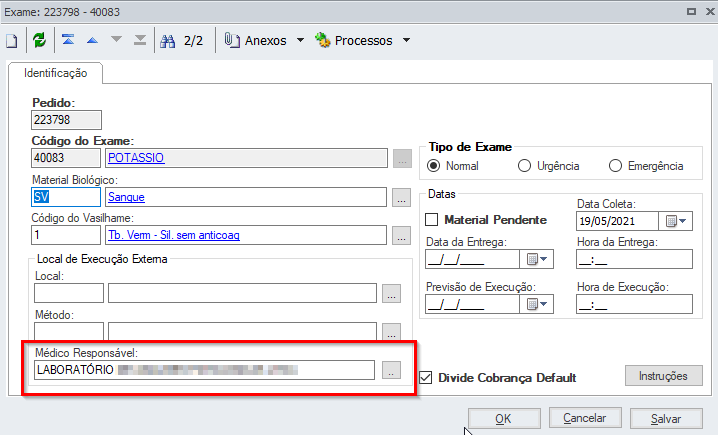Click the Cancelar button
This screenshot has height=435, width=718.
pos(585,418)
